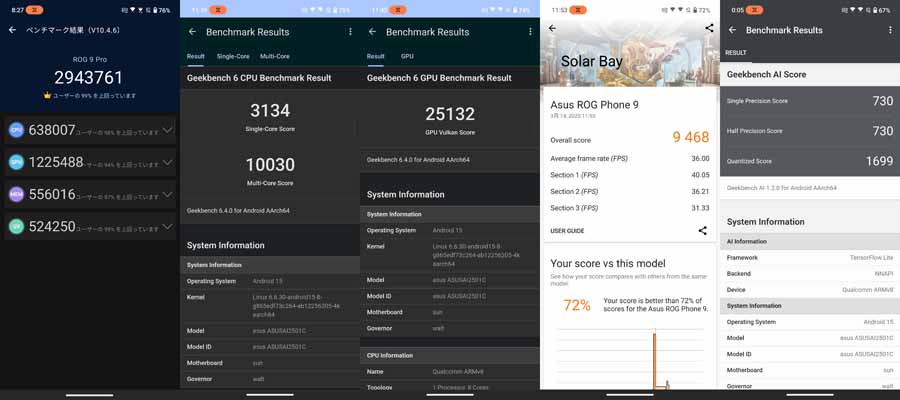The image size is (900, 400).
Task: Tap back arrow on Geekbench 6 CPU screen
Action: coord(192,32)
